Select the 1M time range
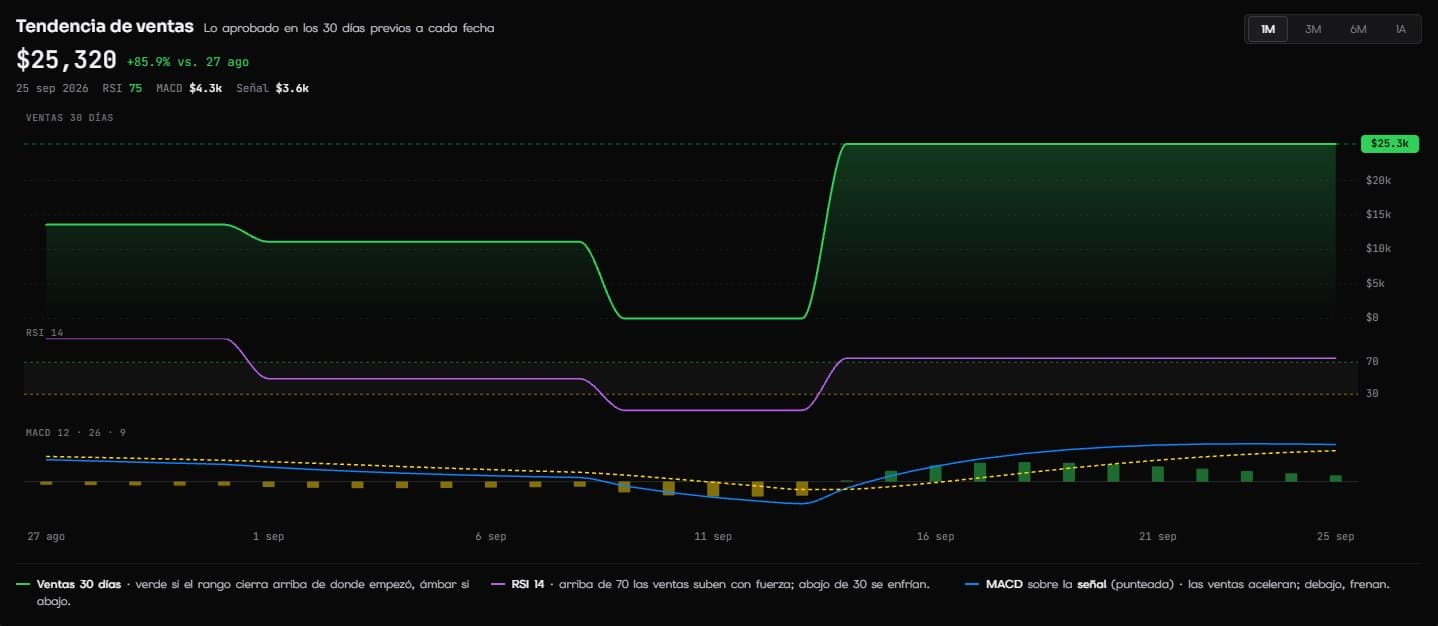The image size is (1438, 626). click(x=1267, y=29)
